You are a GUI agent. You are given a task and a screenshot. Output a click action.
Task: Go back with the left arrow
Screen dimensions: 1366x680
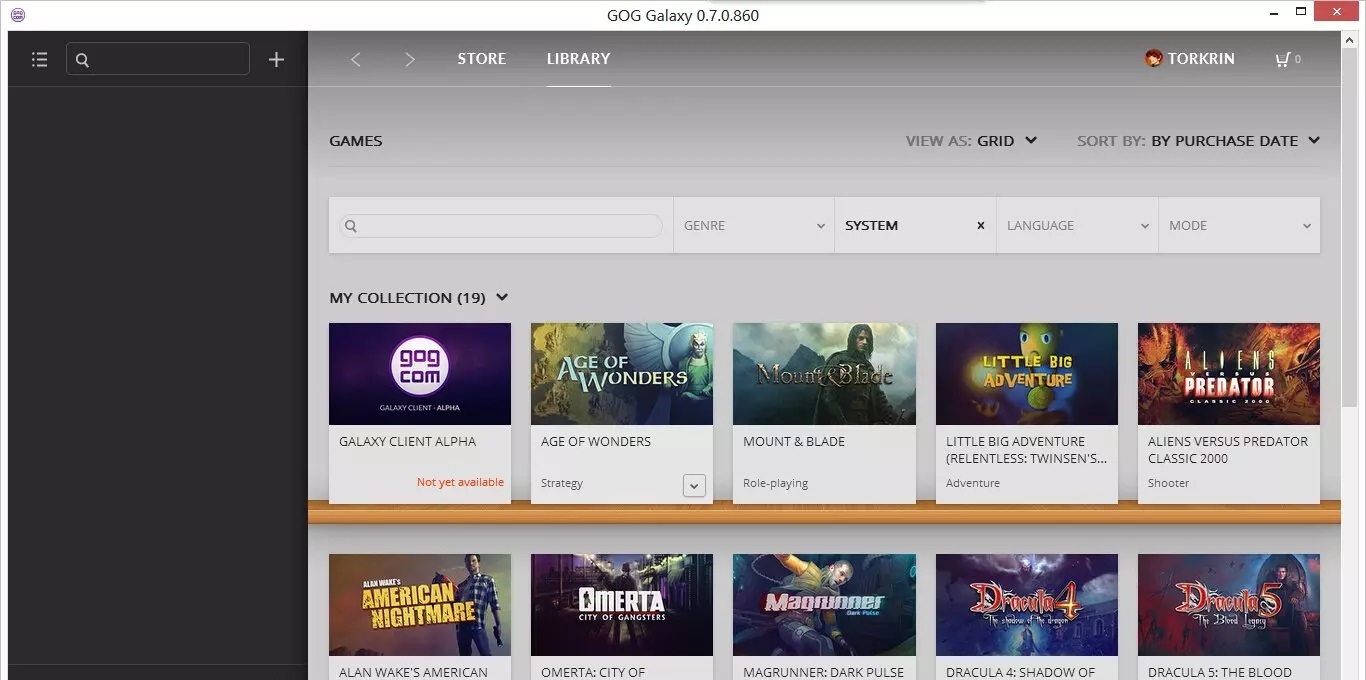tap(355, 59)
